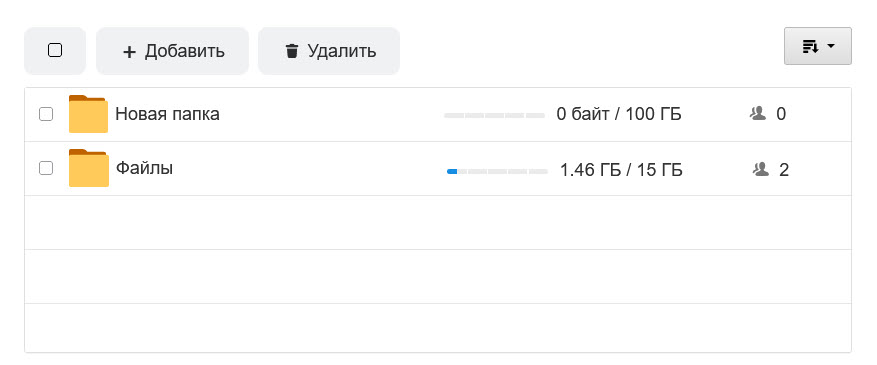This screenshot has height=365, width=877.
Task: Click the Файлы folder icon
Action: 88,168
